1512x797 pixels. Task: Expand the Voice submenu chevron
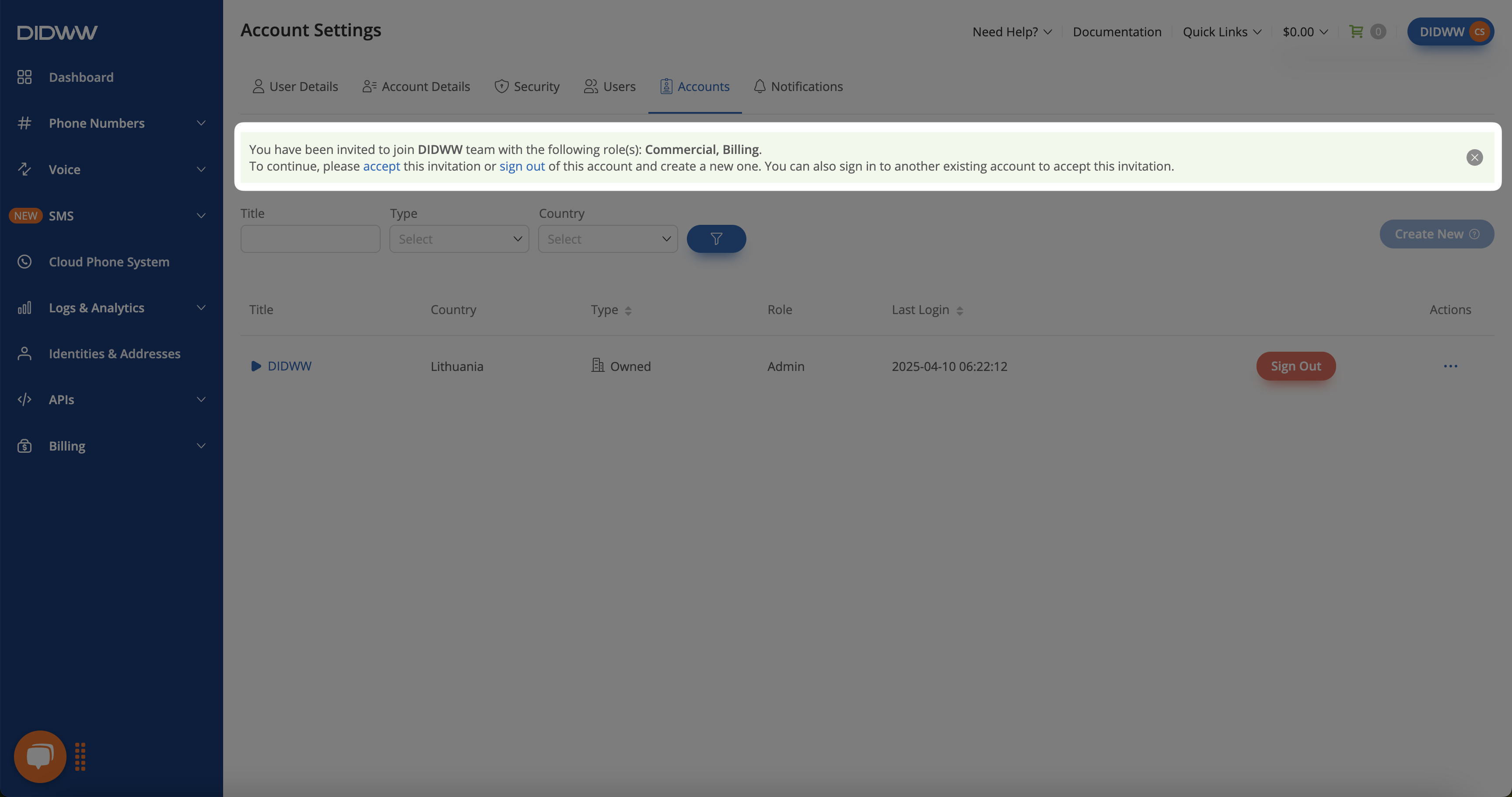click(x=201, y=170)
